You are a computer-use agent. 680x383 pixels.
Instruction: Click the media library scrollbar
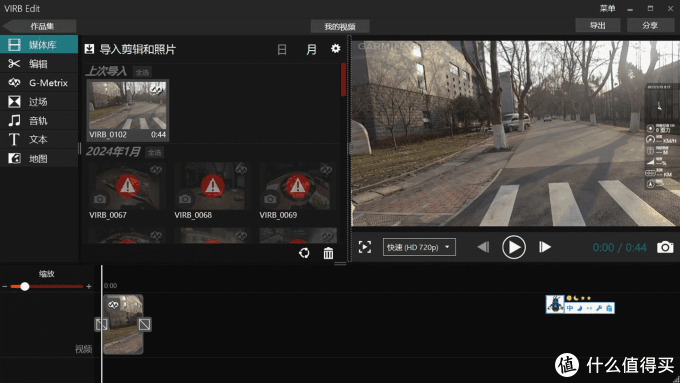coord(343,80)
